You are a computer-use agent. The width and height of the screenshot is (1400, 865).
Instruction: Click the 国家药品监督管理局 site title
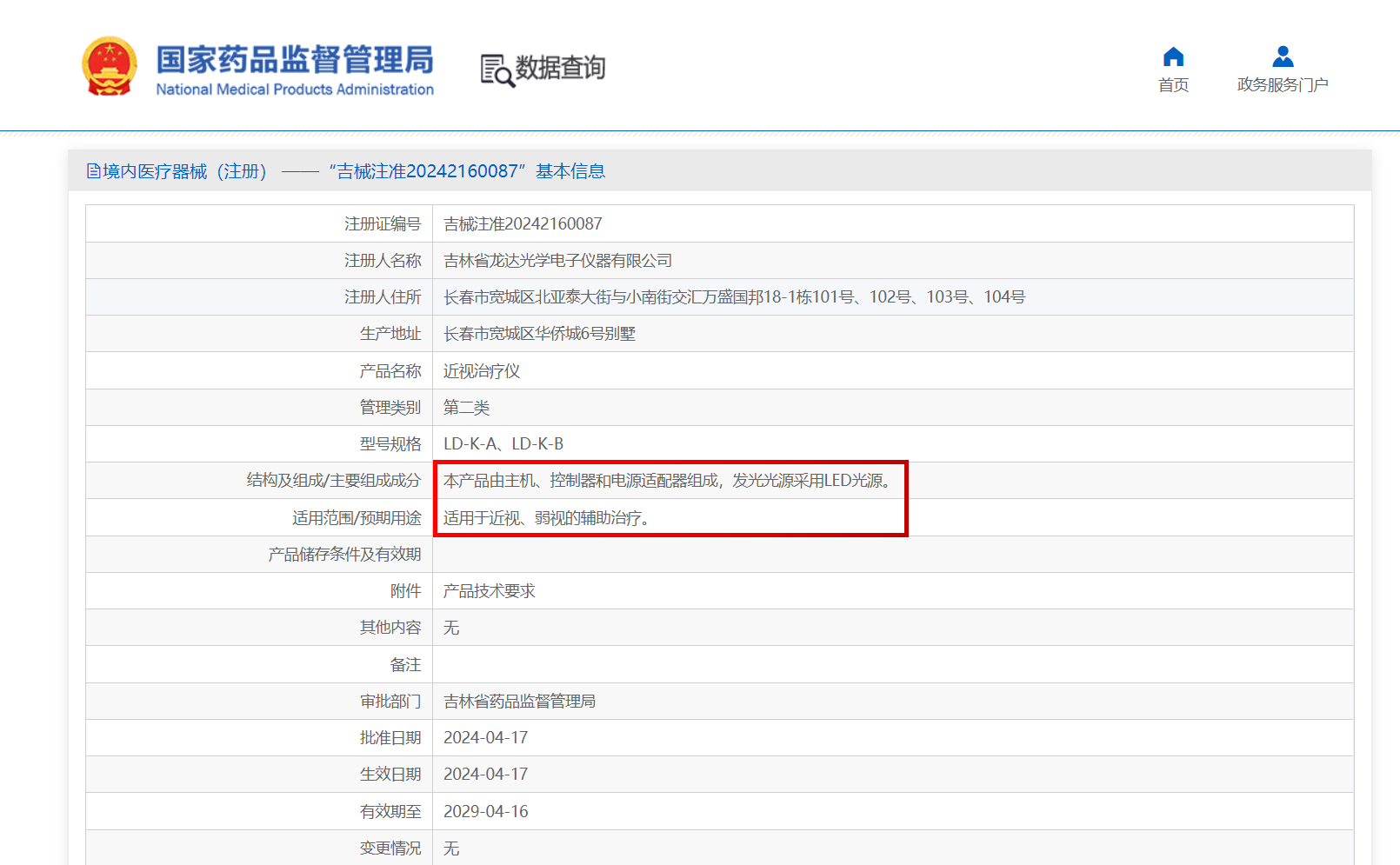point(295,61)
